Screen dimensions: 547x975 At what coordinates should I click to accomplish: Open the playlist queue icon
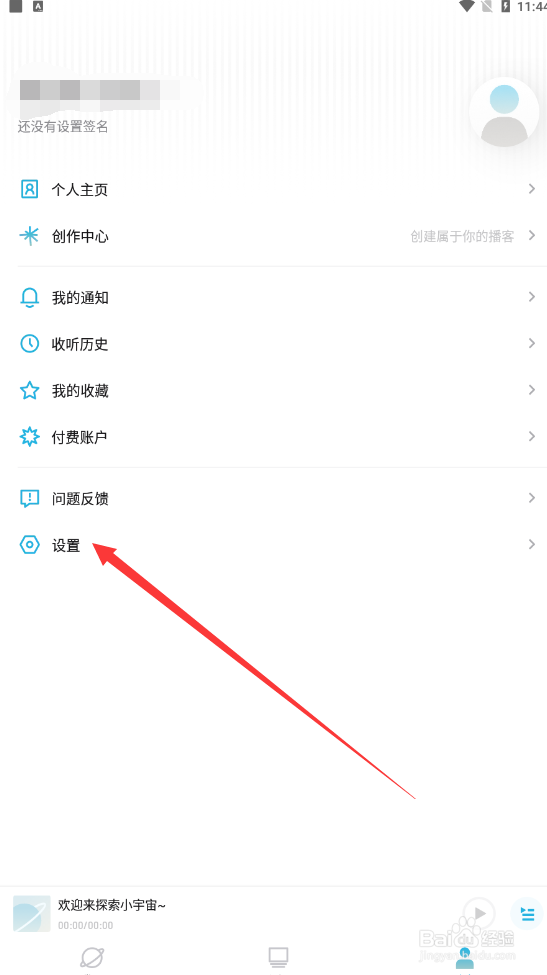tap(527, 914)
